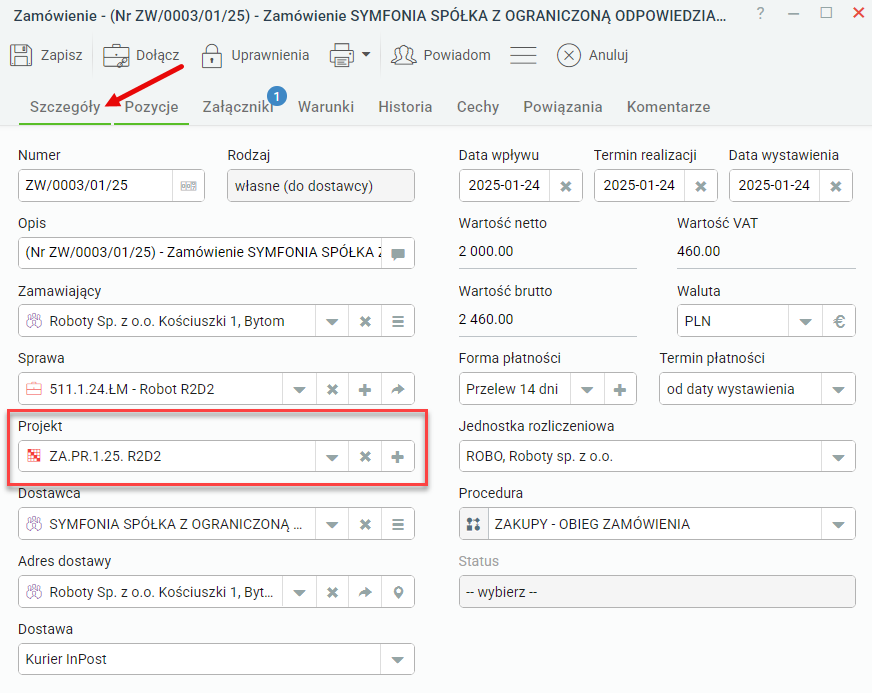Open Uprawnienia permissions
This screenshot has width=872, height=693.
[x=255, y=55]
